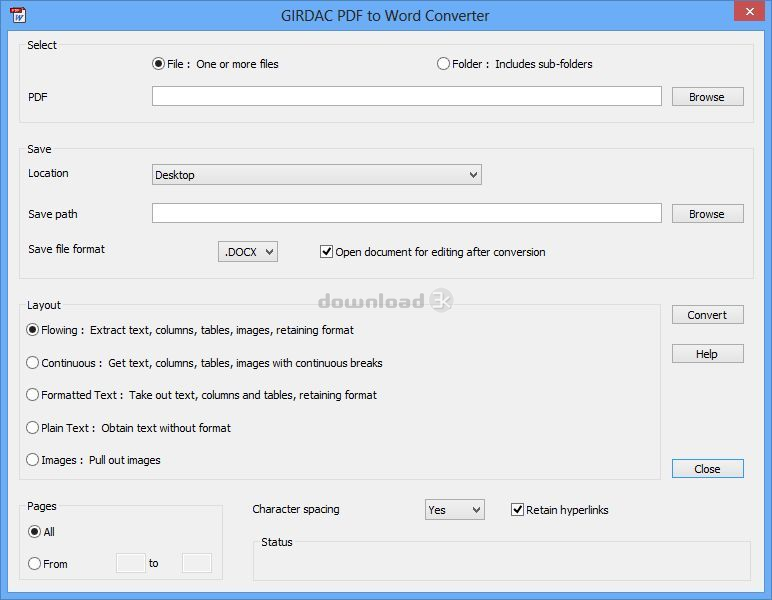Click the Close button

(708, 469)
